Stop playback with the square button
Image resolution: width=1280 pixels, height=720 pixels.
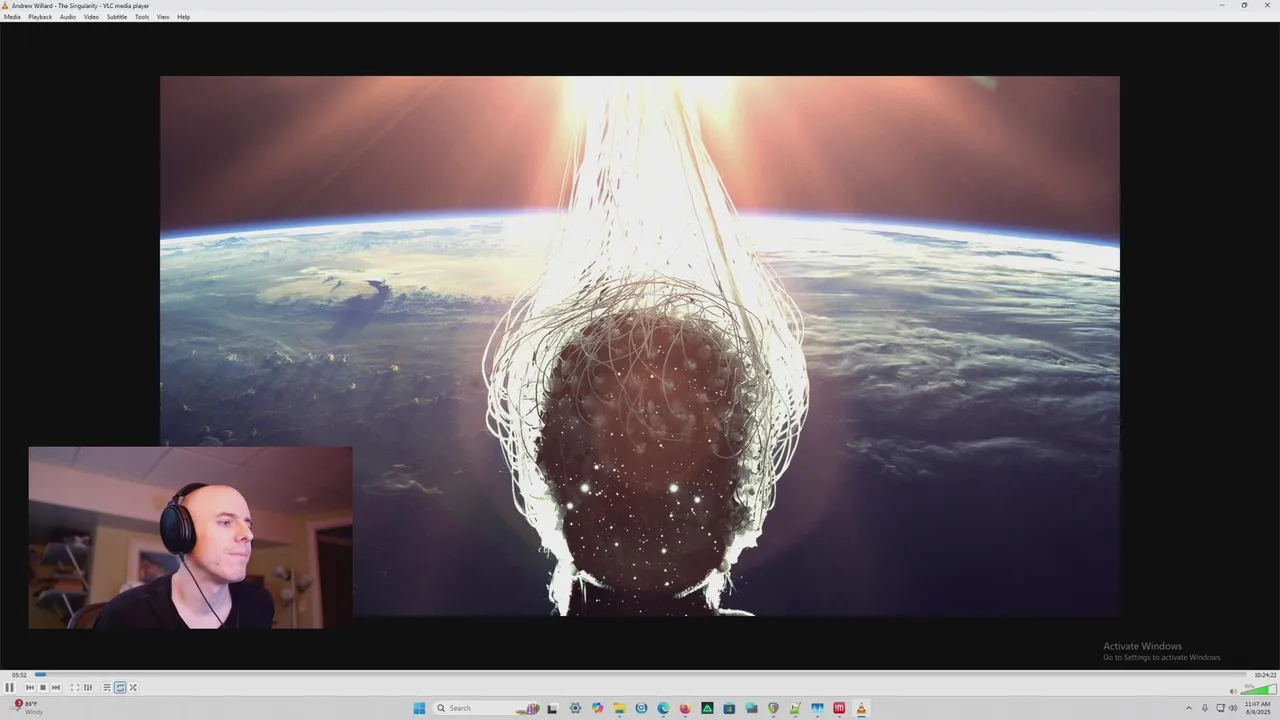(43, 687)
